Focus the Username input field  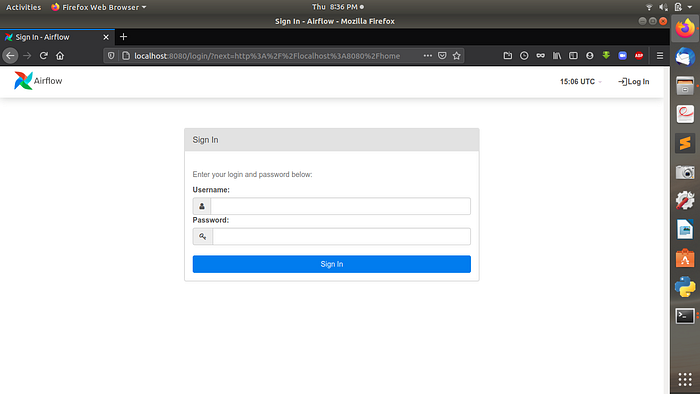click(x=340, y=206)
